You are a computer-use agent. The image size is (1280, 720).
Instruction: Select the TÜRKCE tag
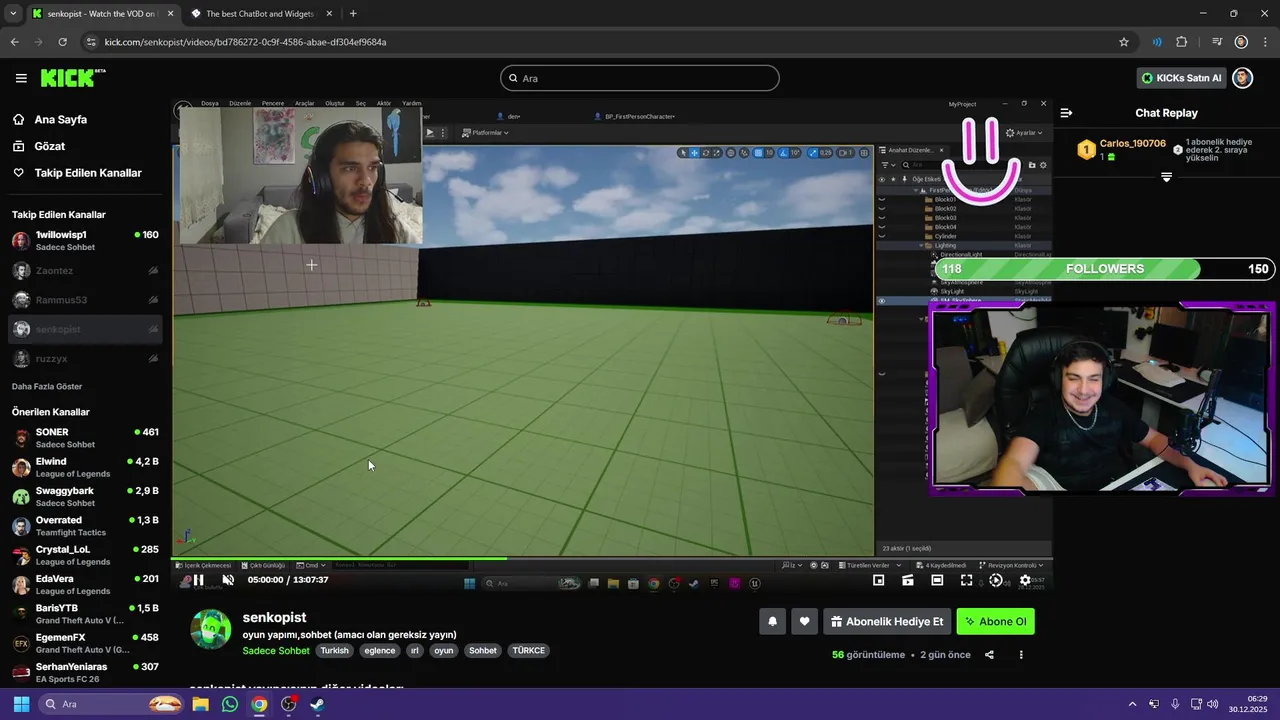point(529,650)
